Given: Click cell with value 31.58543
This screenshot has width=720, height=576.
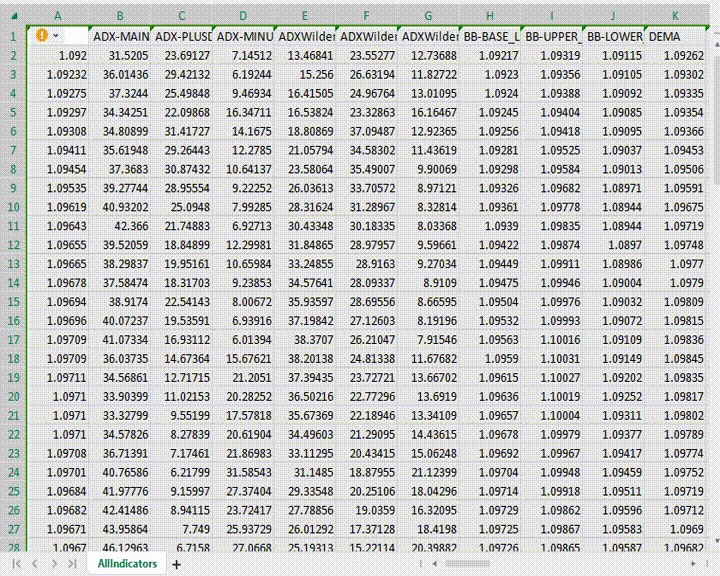Looking at the screenshot, I should [243, 472].
